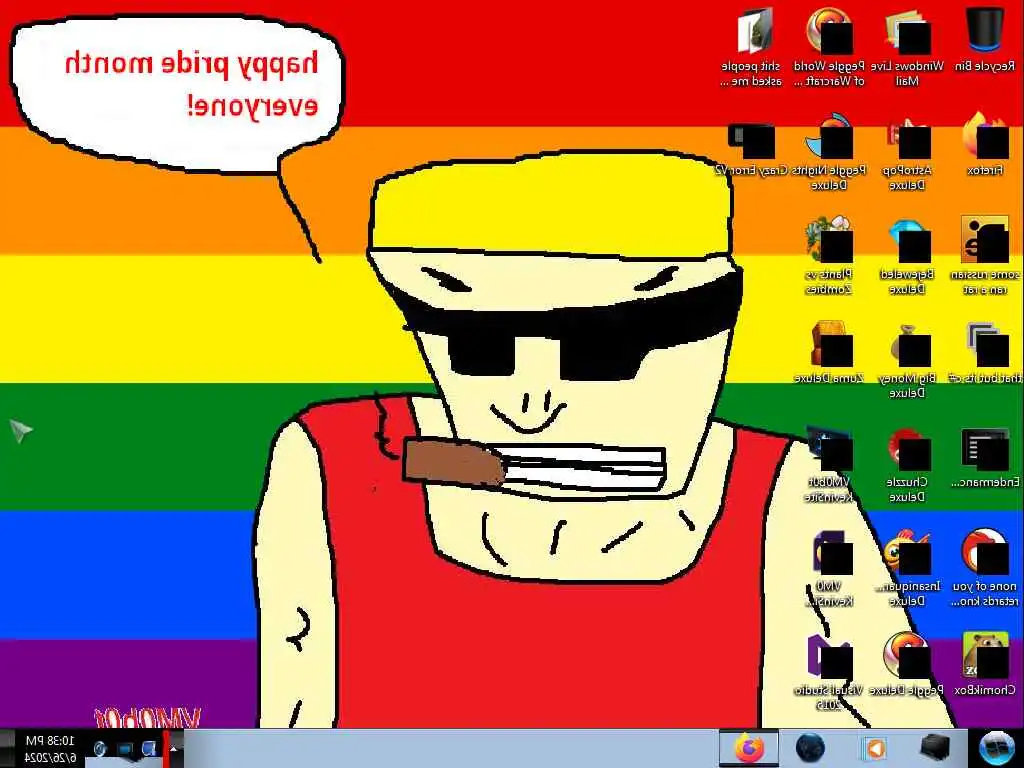Click the round swirl tray icon

(x=100, y=748)
